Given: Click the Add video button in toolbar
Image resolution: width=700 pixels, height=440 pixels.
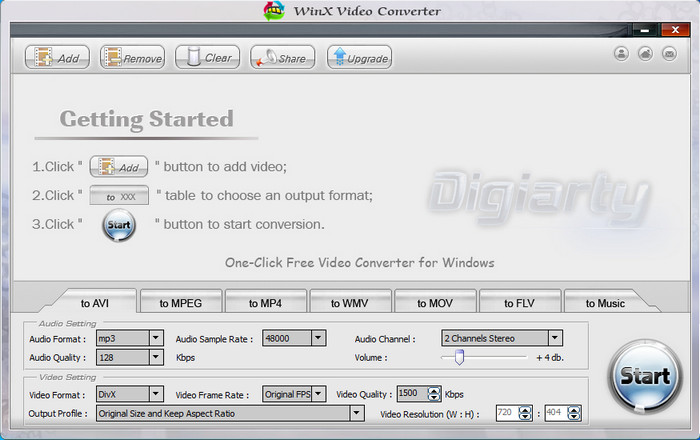Looking at the screenshot, I should pyautogui.click(x=57, y=58).
